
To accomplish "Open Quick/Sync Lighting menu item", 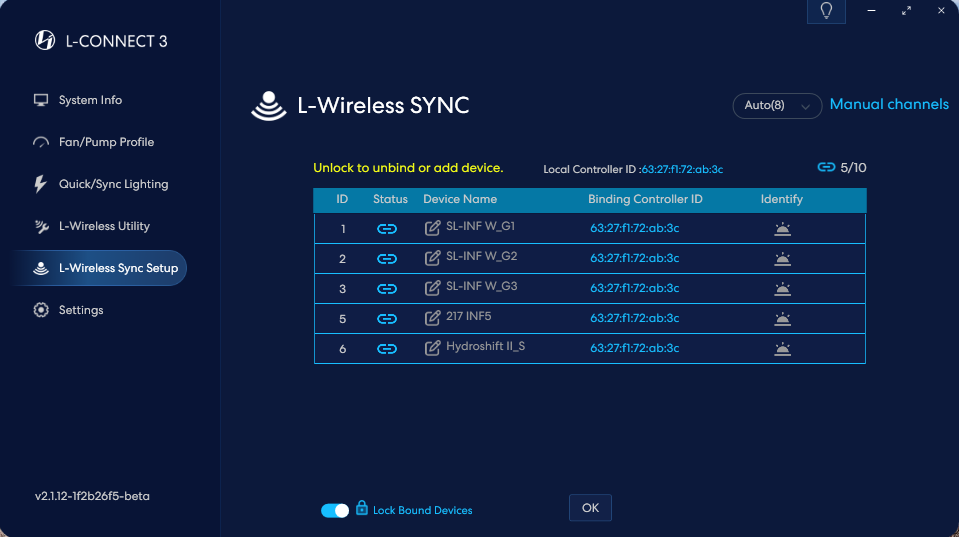I will coord(113,184).
